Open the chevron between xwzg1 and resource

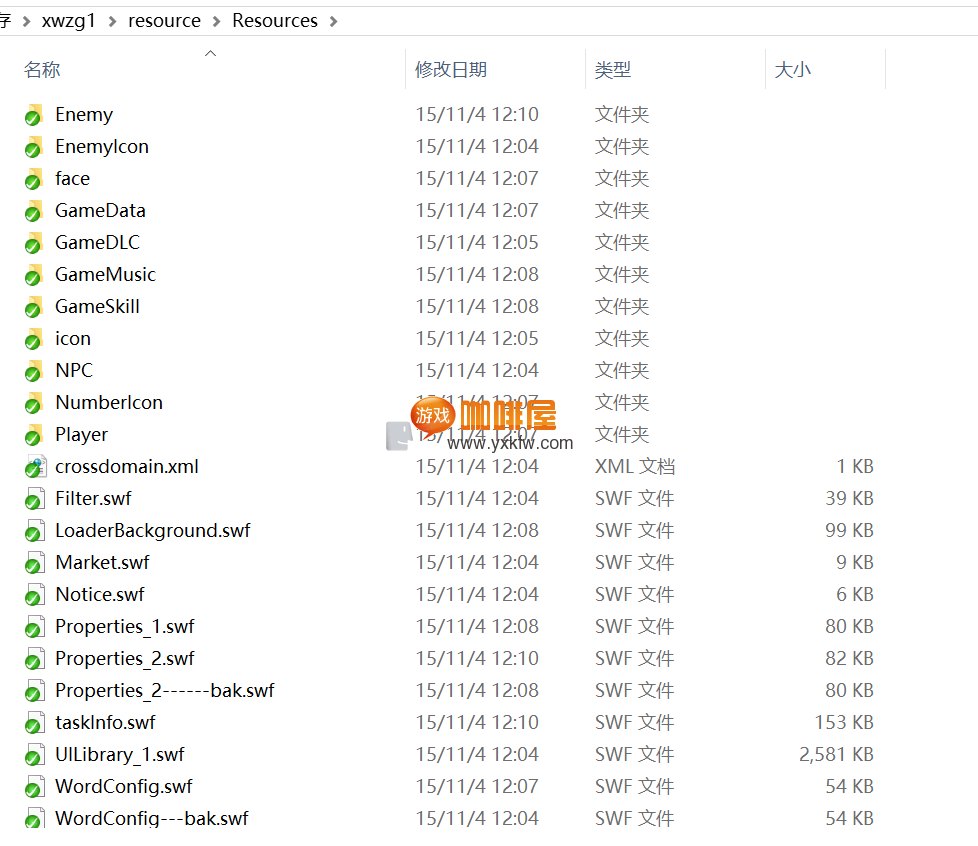(x=112, y=21)
